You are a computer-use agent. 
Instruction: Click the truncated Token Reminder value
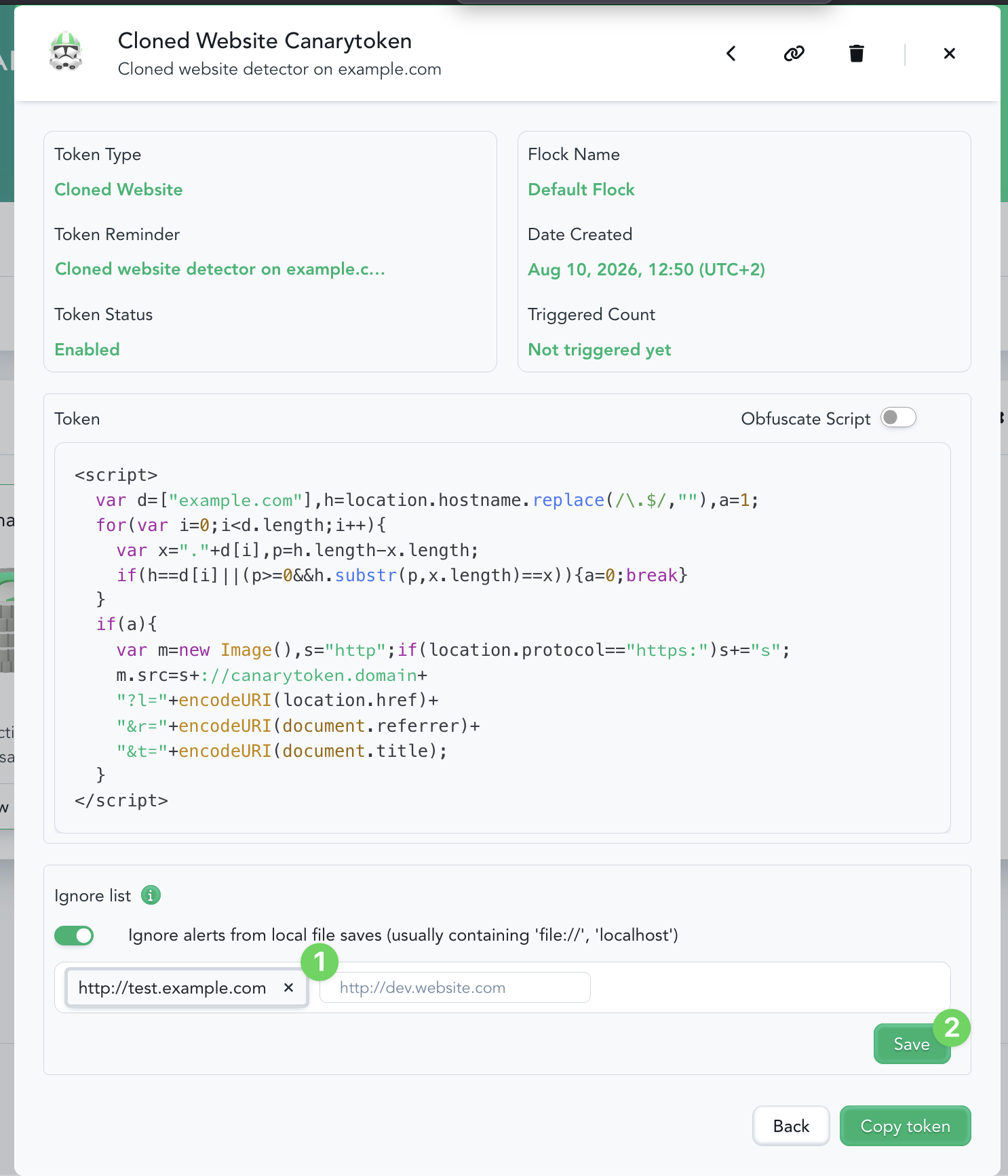point(220,269)
